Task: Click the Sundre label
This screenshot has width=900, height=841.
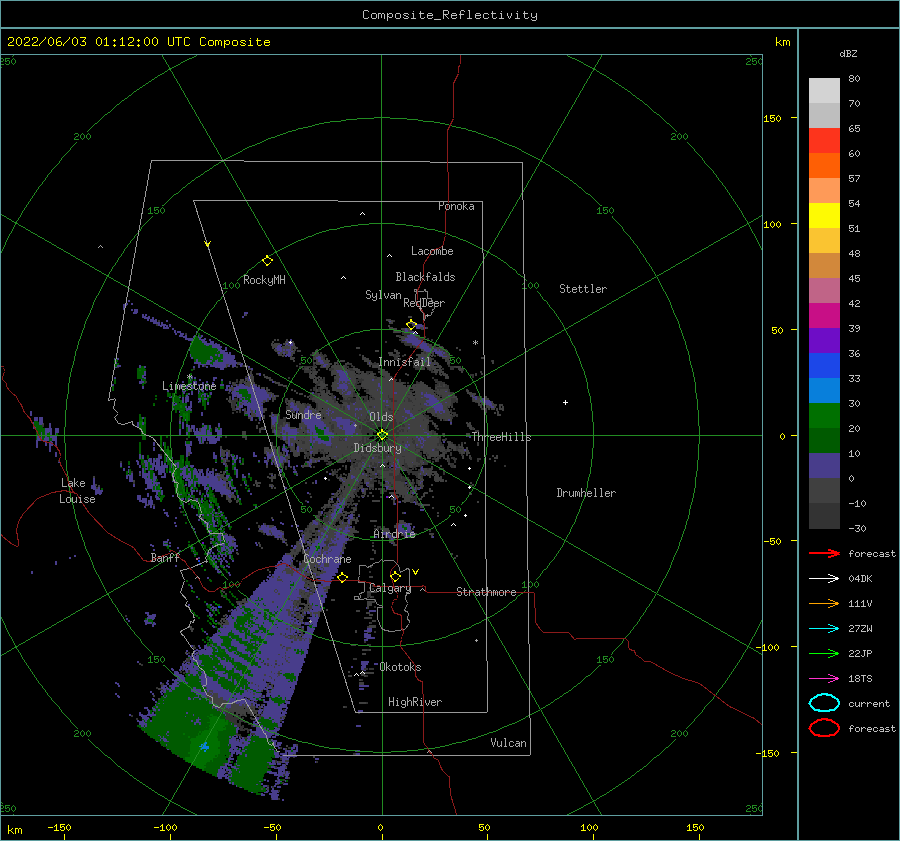Action: pos(304,414)
